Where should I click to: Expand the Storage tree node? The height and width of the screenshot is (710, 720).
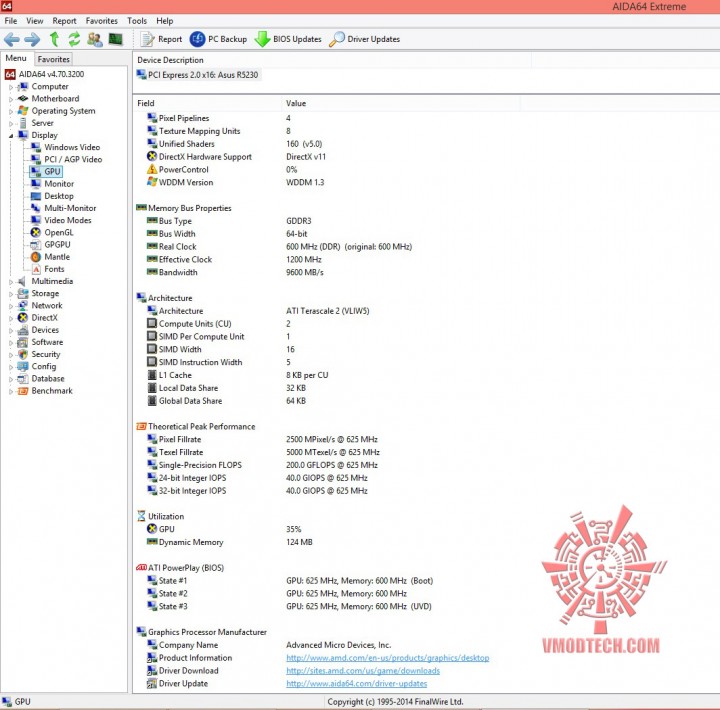pyautogui.click(x=11, y=293)
